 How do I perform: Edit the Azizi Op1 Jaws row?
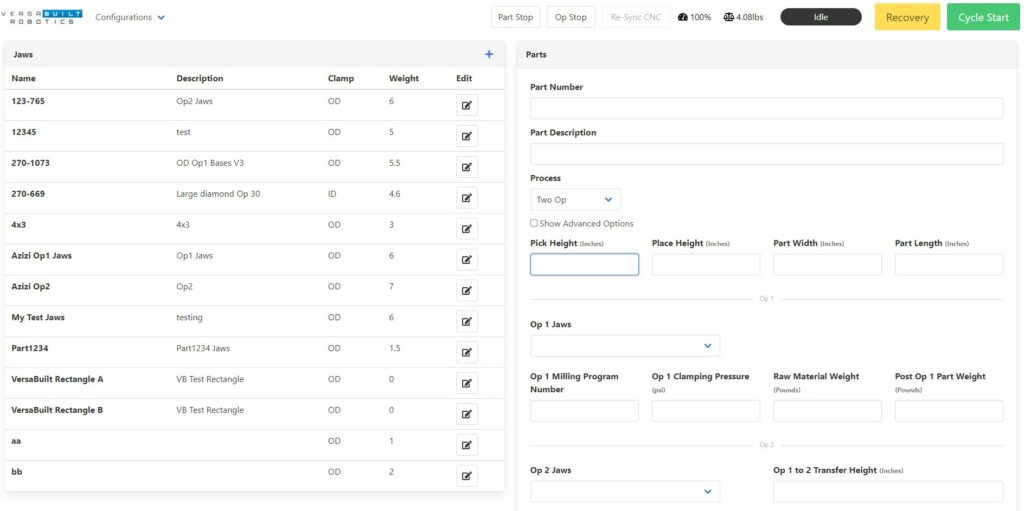[x=467, y=259]
